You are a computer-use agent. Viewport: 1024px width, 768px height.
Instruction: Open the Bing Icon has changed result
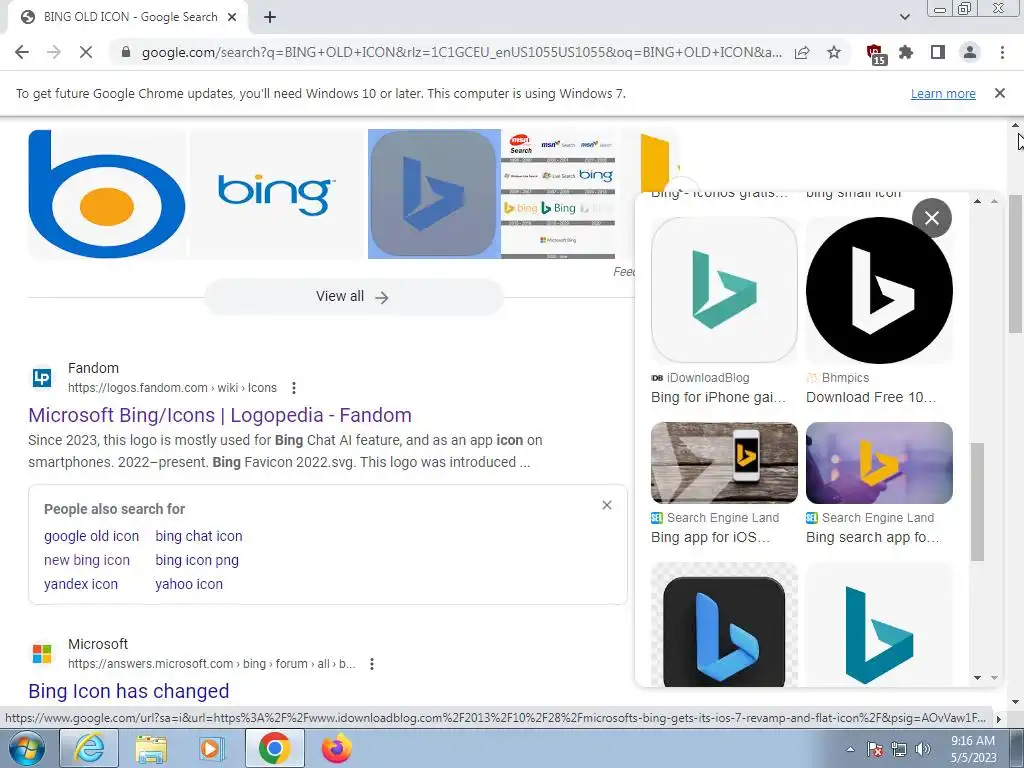click(129, 691)
